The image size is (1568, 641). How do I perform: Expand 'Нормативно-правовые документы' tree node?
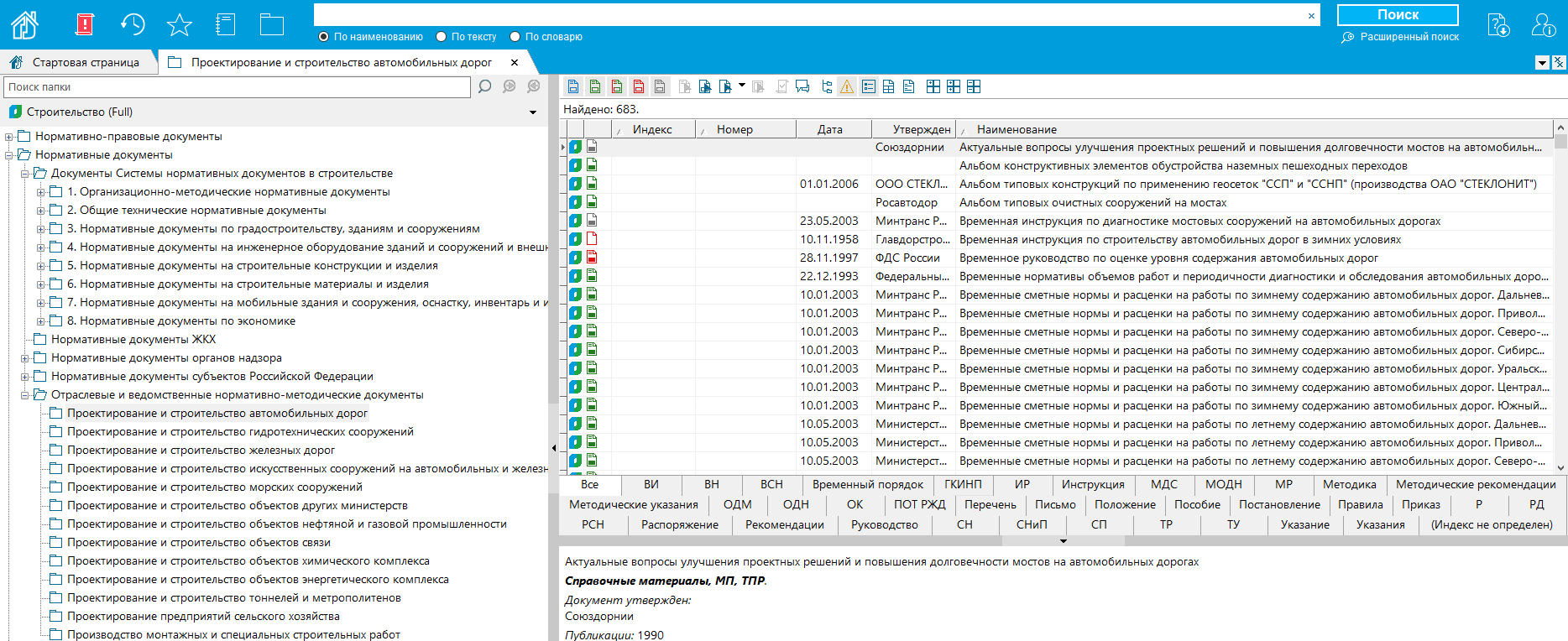[x=9, y=137]
